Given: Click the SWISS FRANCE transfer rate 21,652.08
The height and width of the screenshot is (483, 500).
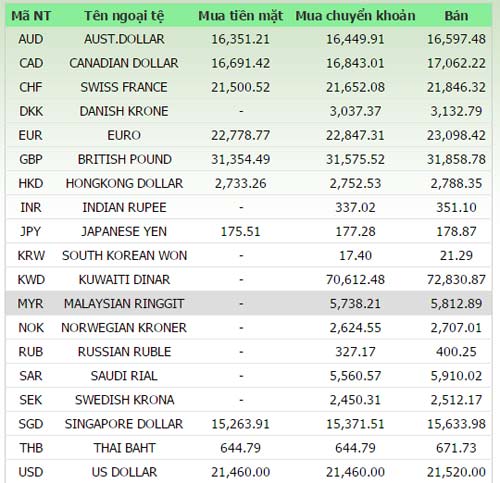Looking at the screenshot, I should [x=355, y=87].
